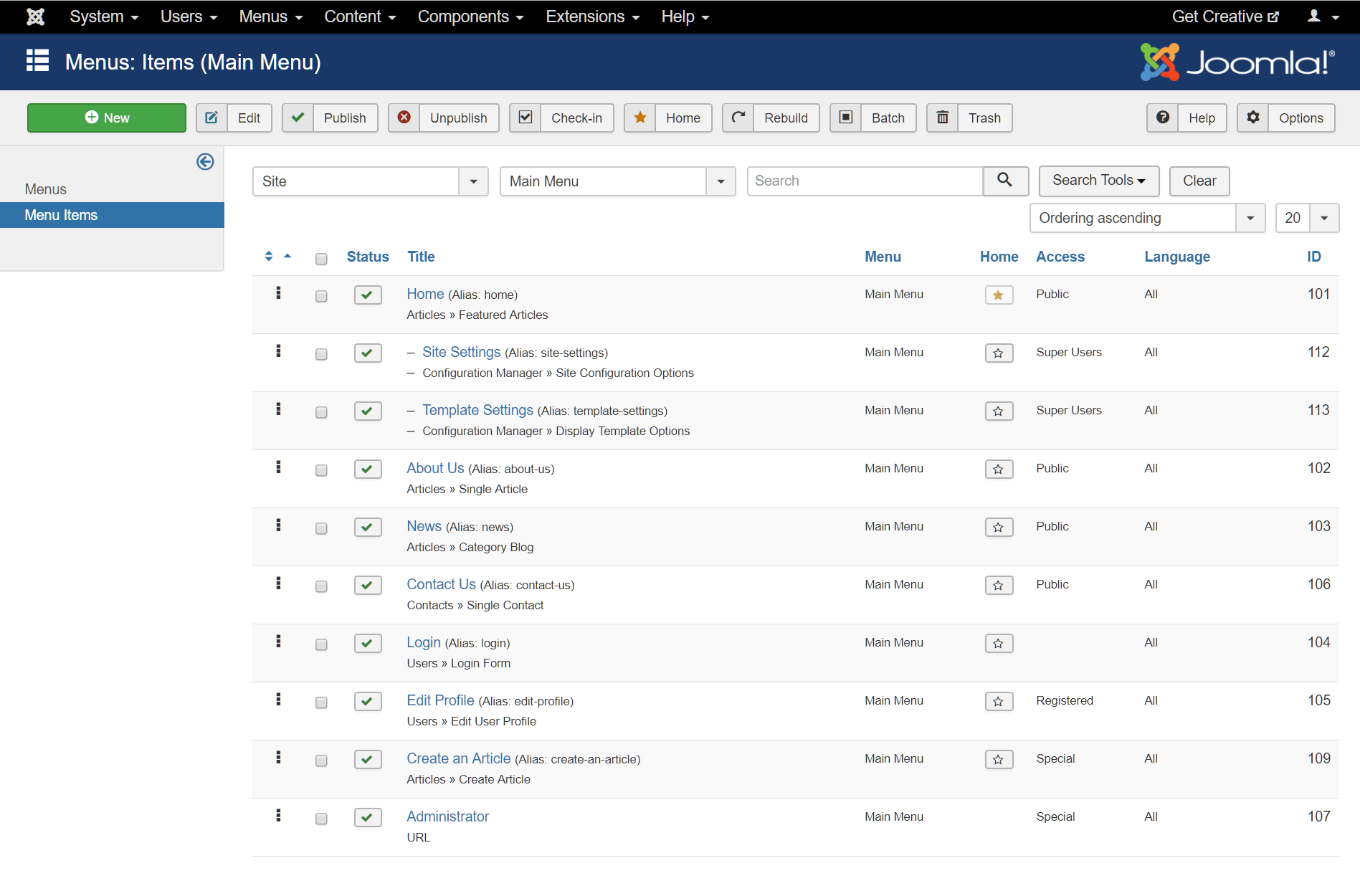Check the box for Site Settings item
This screenshot has height=896, width=1360.
(x=321, y=354)
